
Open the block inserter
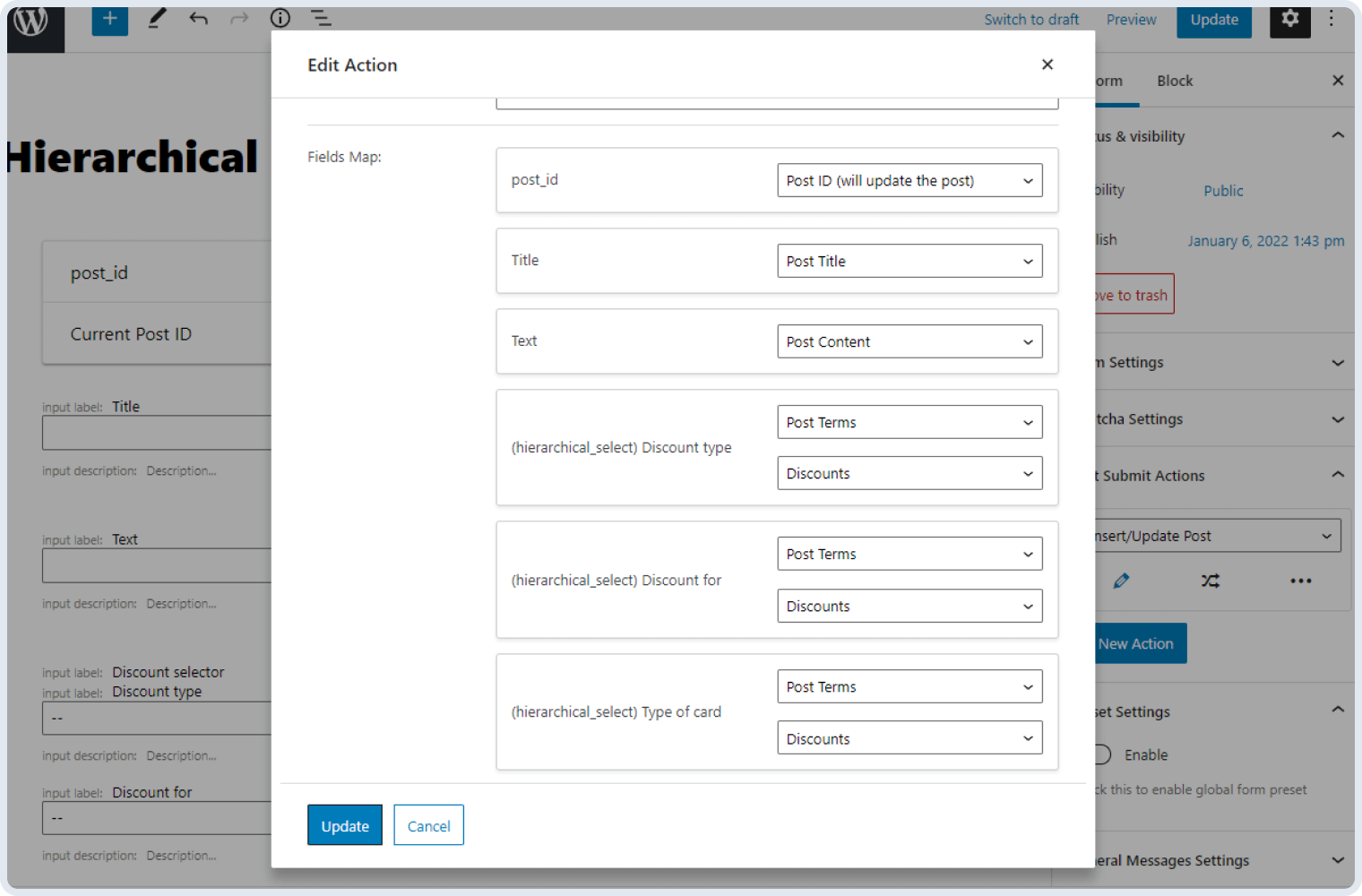pos(109,19)
